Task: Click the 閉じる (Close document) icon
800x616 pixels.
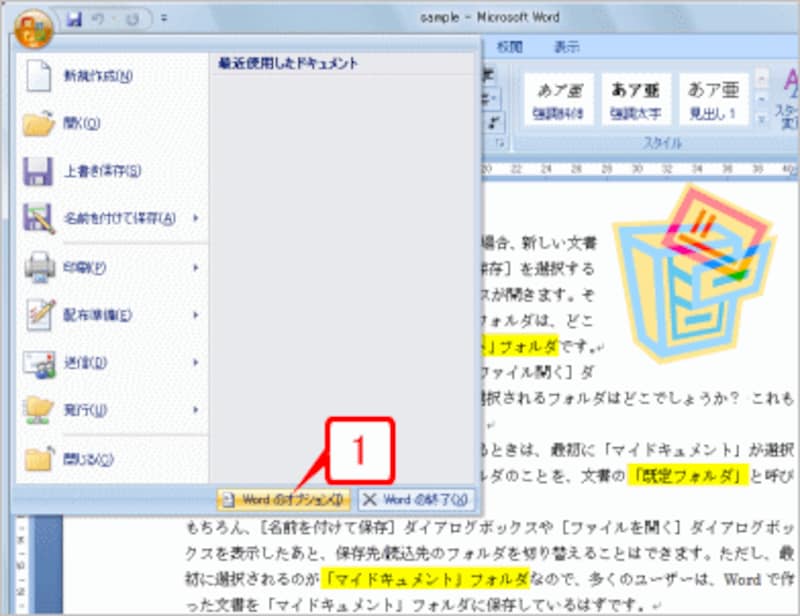Action: pos(40,460)
